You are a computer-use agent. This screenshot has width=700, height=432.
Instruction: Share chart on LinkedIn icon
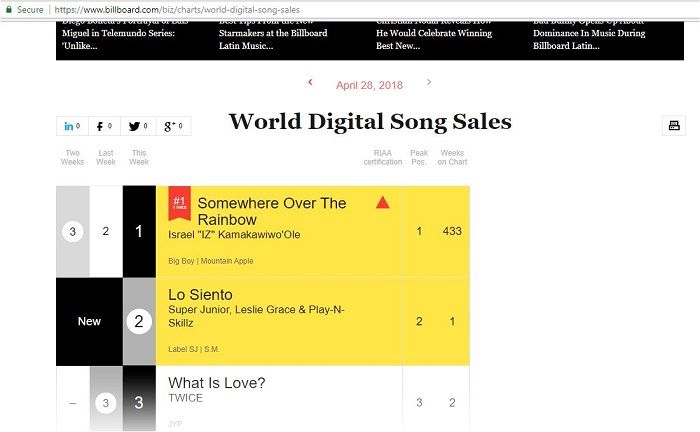tap(72, 126)
